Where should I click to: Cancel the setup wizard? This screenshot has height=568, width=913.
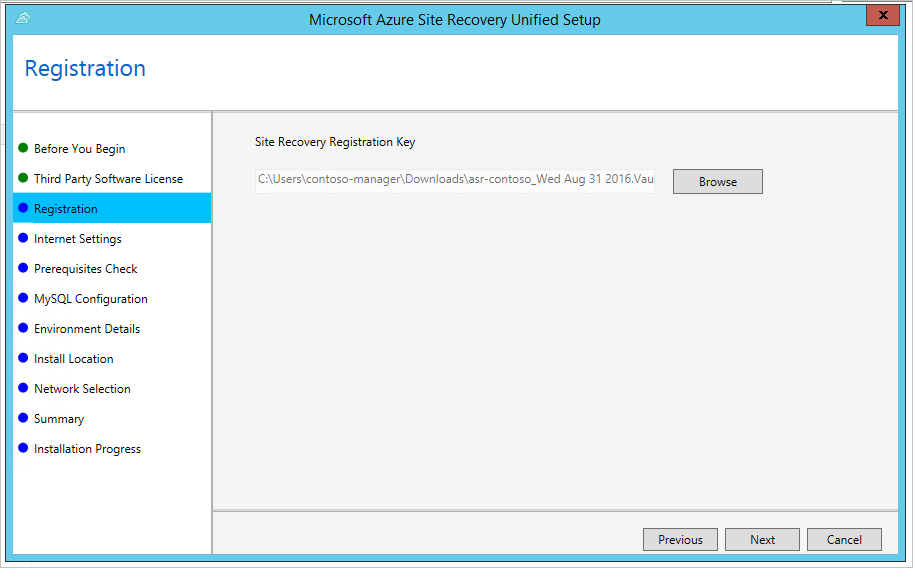pyautogui.click(x=844, y=539)
